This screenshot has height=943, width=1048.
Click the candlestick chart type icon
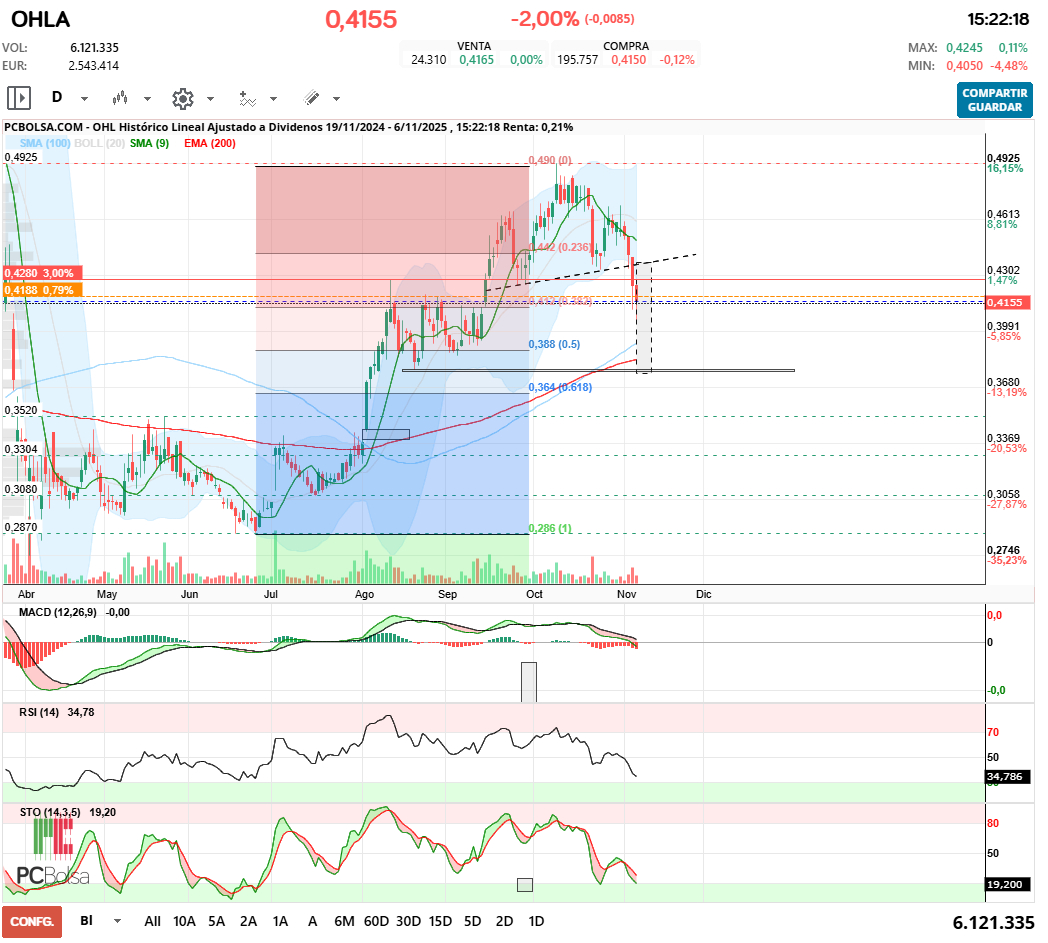click(121, 98)
